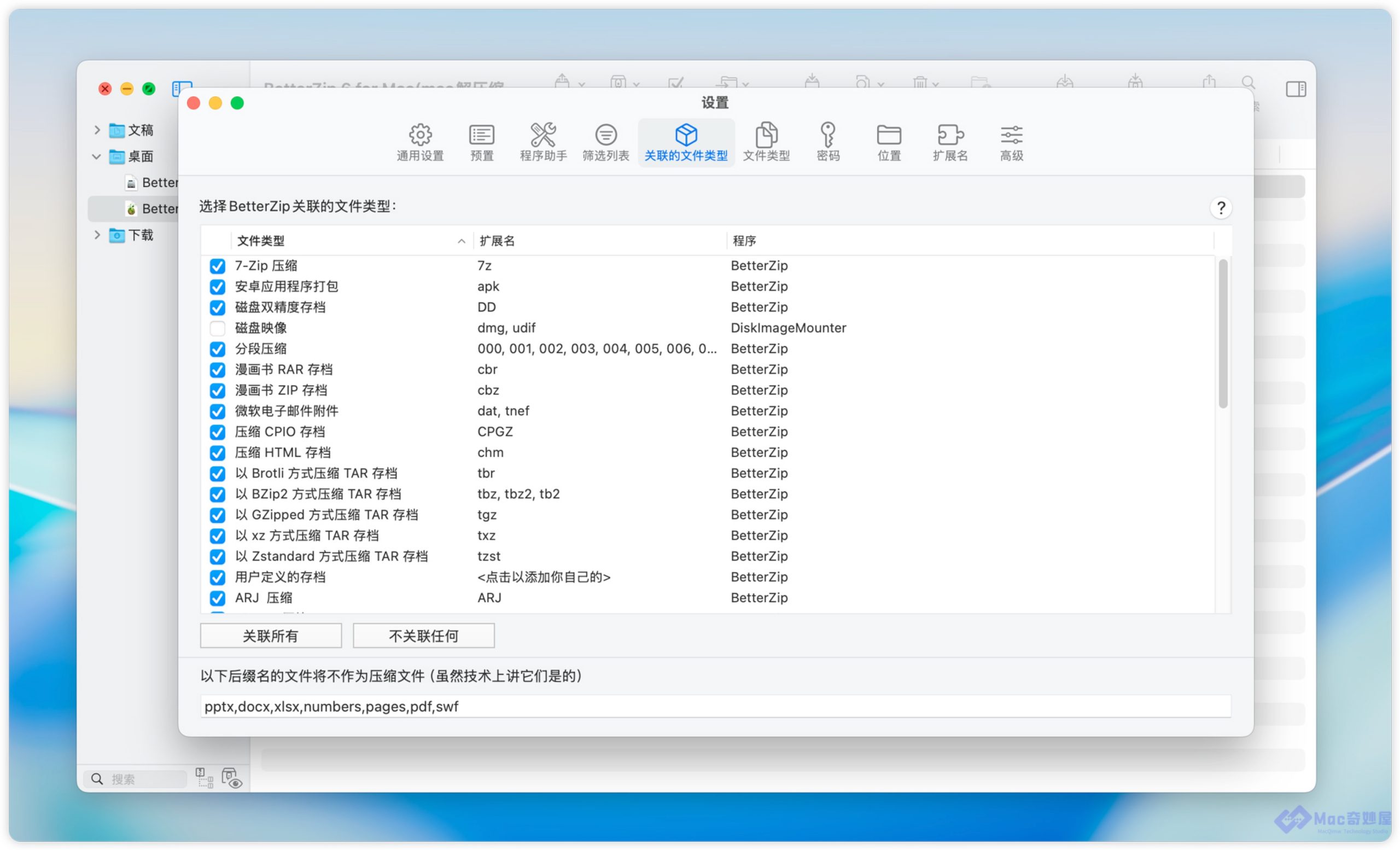Click the tzst extension cell

coord(489,556)
